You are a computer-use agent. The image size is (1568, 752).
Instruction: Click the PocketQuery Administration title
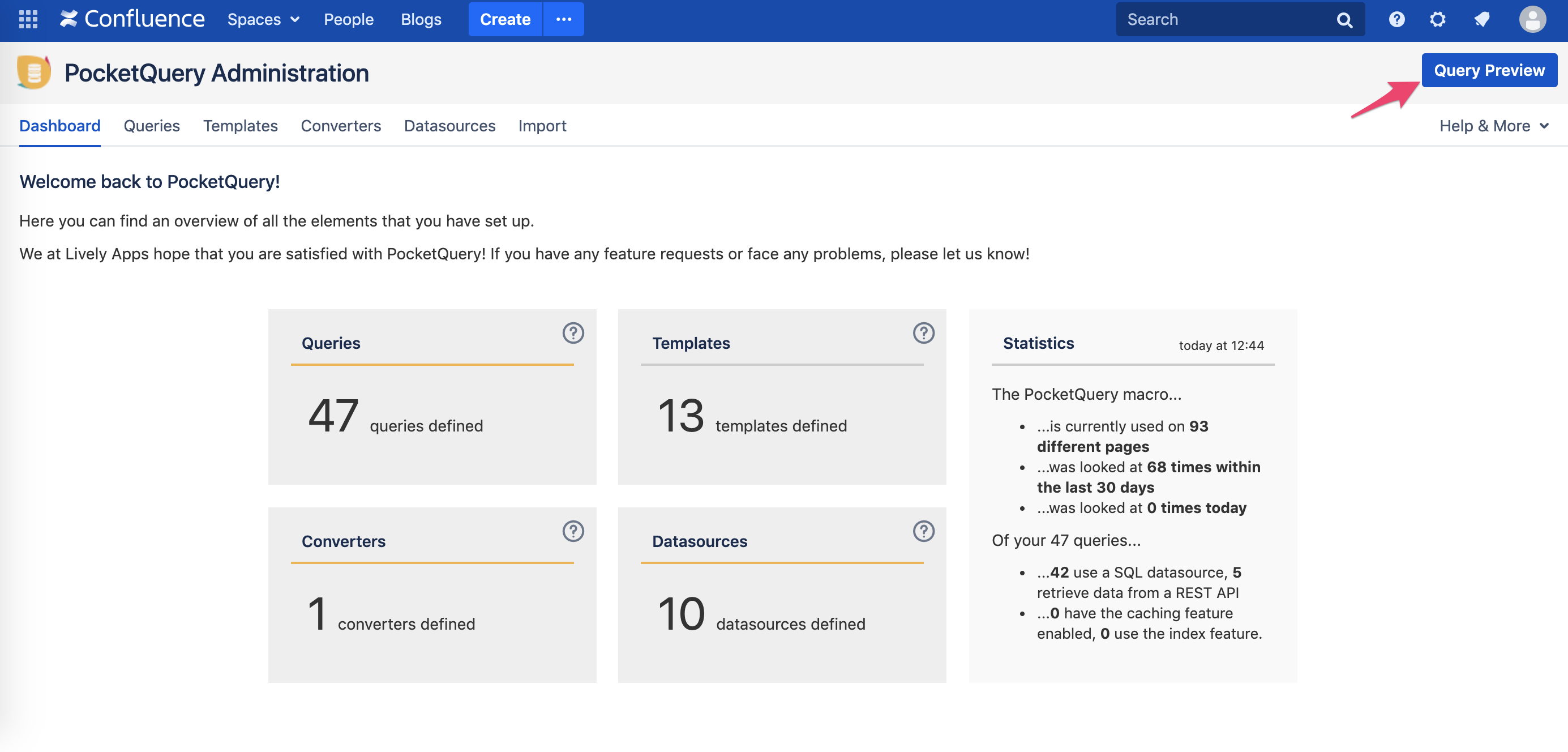coord(217,73)
